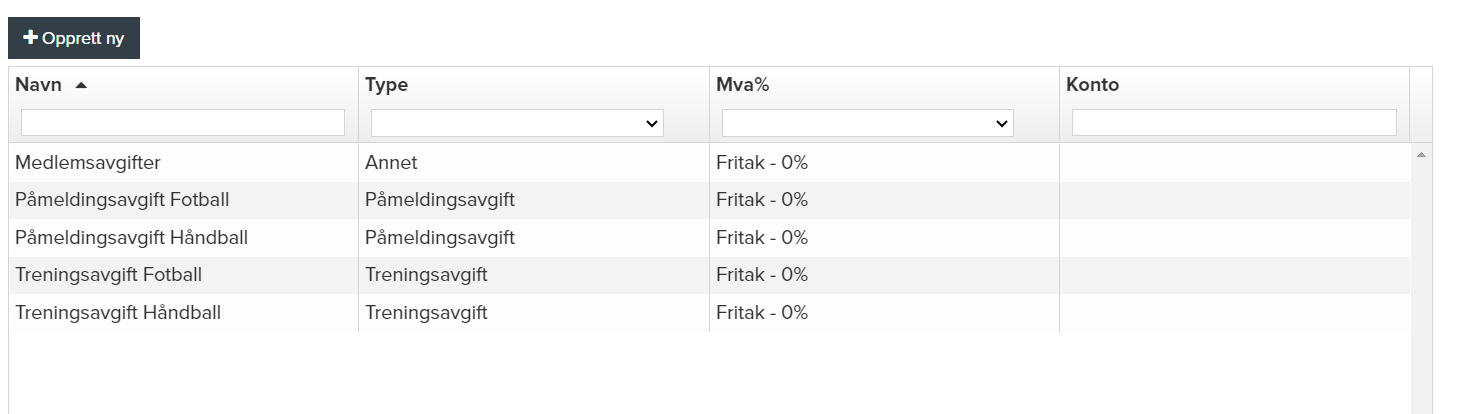1465x414 pixels.
Task: Open the Type filter dropdown
Action: point(517,123)
